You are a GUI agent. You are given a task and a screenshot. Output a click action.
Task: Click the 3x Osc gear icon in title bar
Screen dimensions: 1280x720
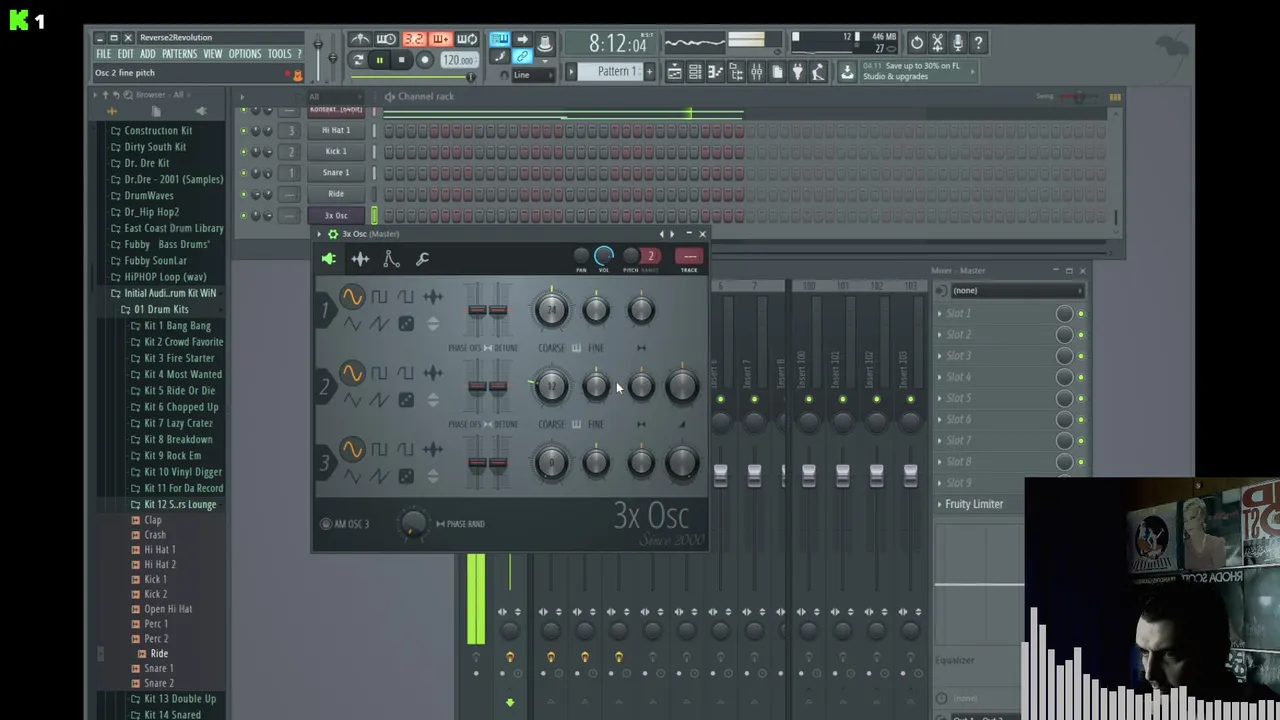coord(333,234)
